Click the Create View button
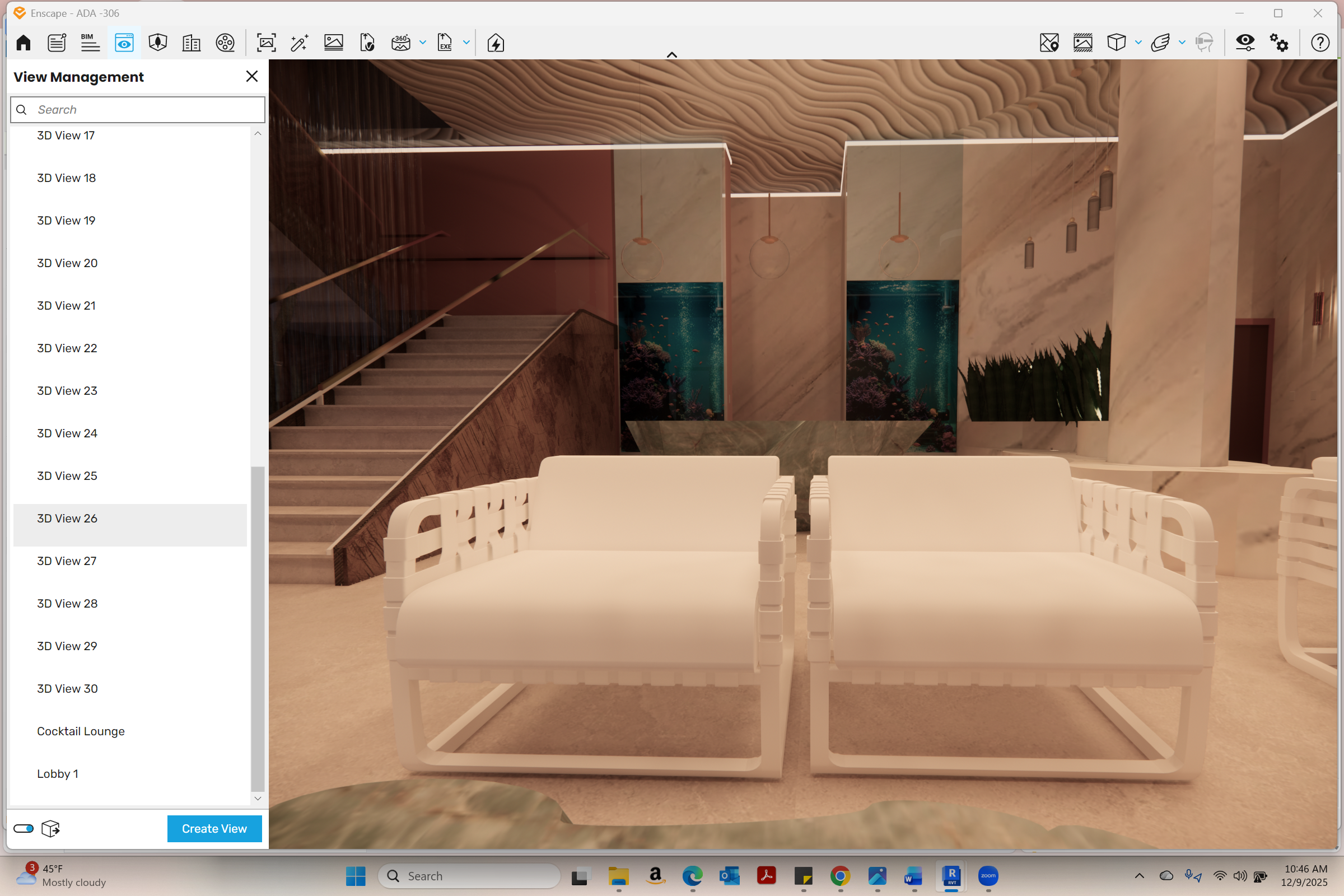This screenshot has height=896, width=1344. (x=214, y=829)
